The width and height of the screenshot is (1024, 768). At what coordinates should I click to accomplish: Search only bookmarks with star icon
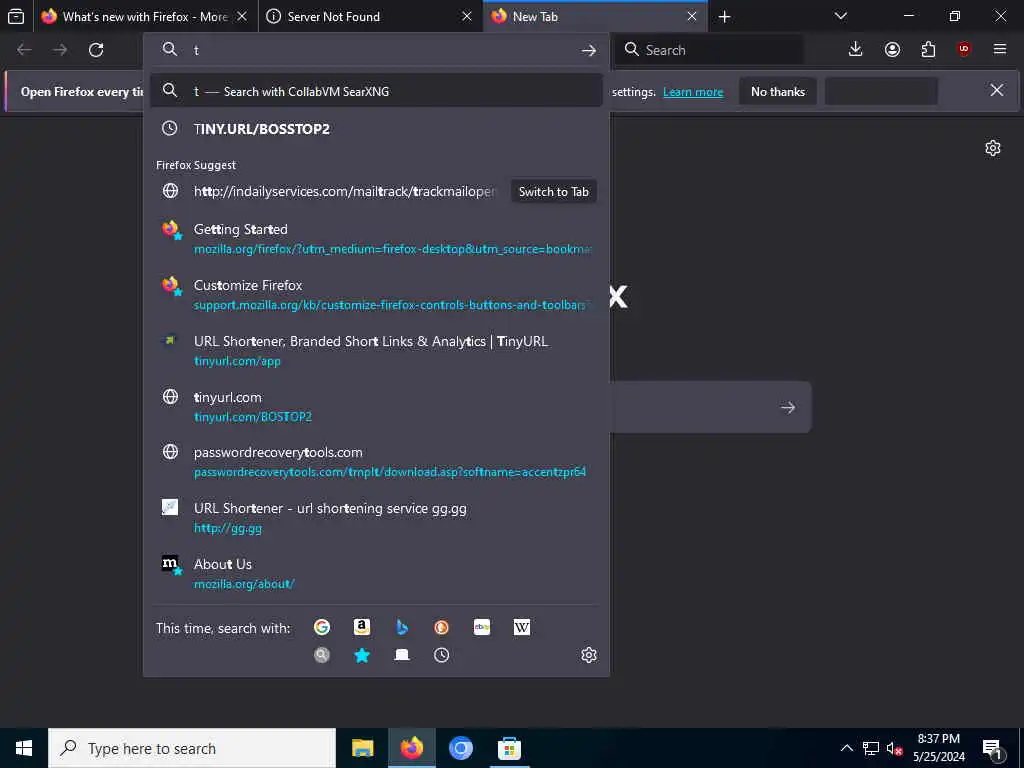[x=362, y=654]
